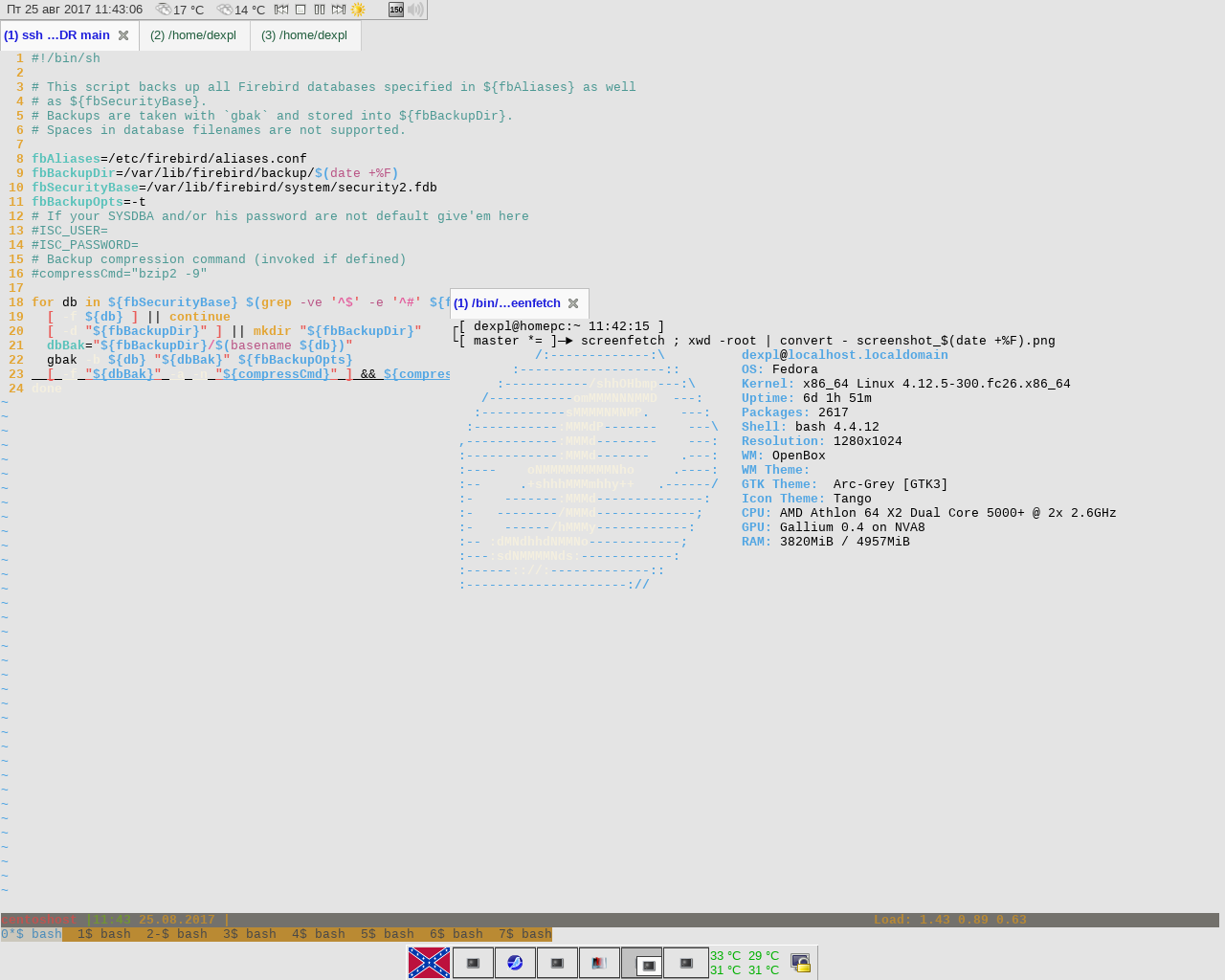Screen dimensions: 1225x980
Task: Click the screen lock icon in bottom panel
Action: click(800, 963)
